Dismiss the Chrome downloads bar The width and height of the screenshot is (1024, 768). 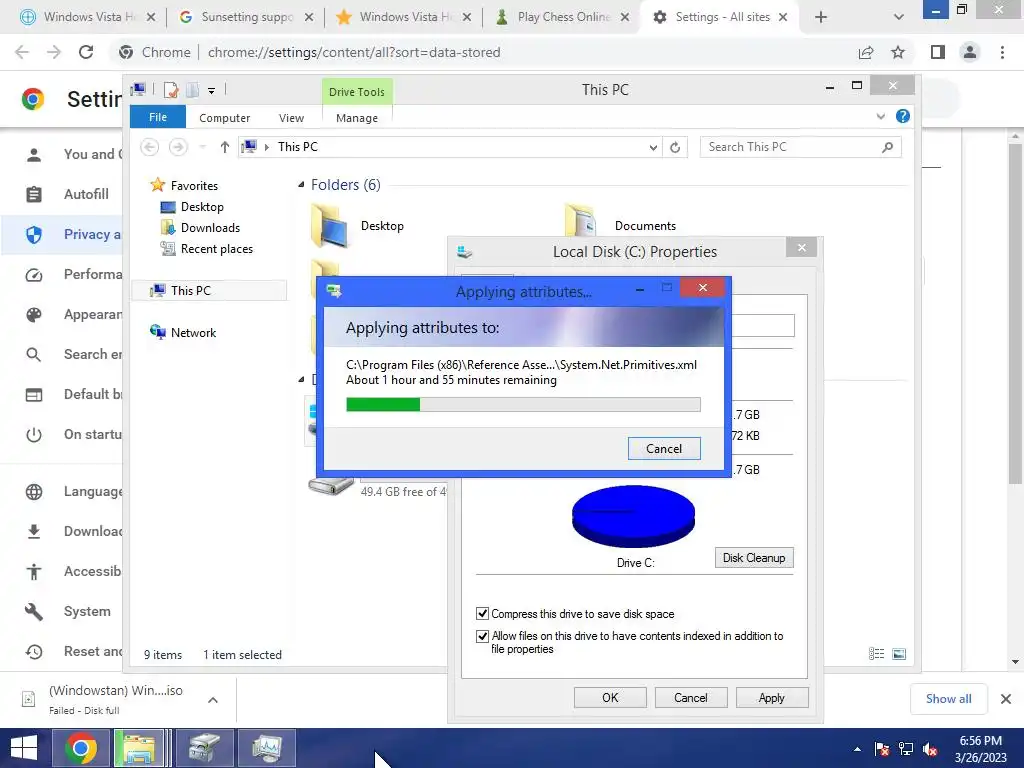(x=1006, y=699)
